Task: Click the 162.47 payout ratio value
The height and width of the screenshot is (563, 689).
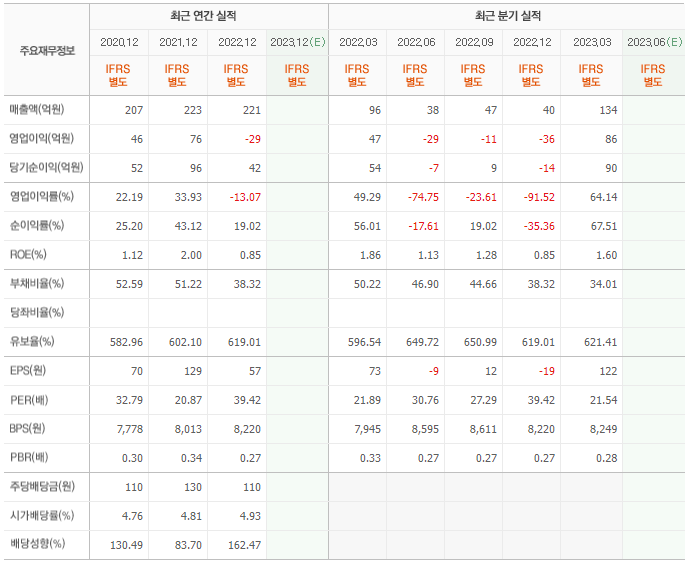Action: pyautogui.click(x=245, y=545)
